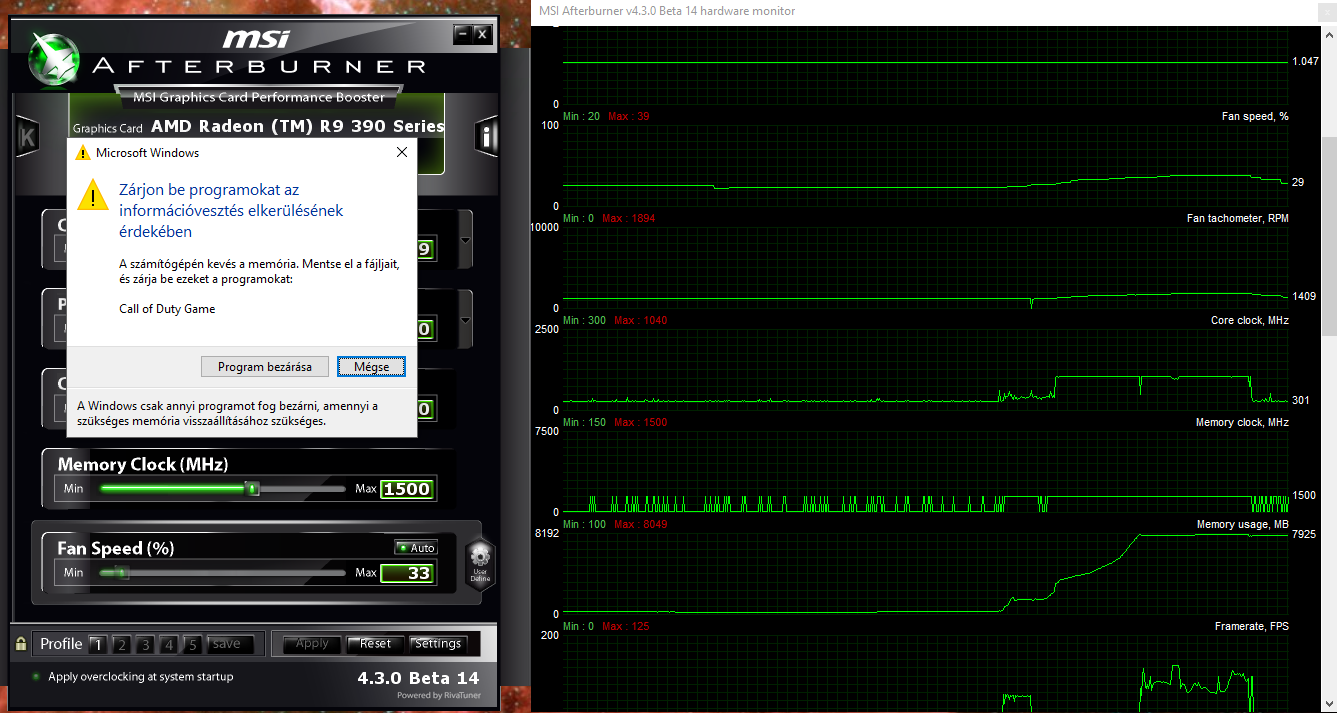Image resolution: width=1337 pixels, height=713 pixels.
Task: Minimize the MSI Afterburner window
Action: tap(462, 34)
